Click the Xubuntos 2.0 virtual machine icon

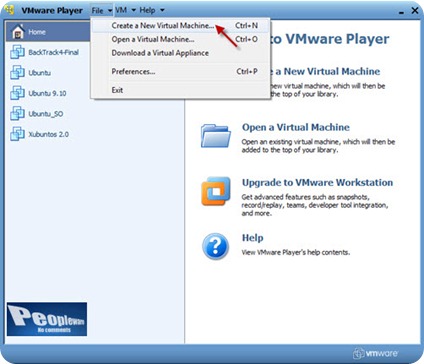coord(17,134)
